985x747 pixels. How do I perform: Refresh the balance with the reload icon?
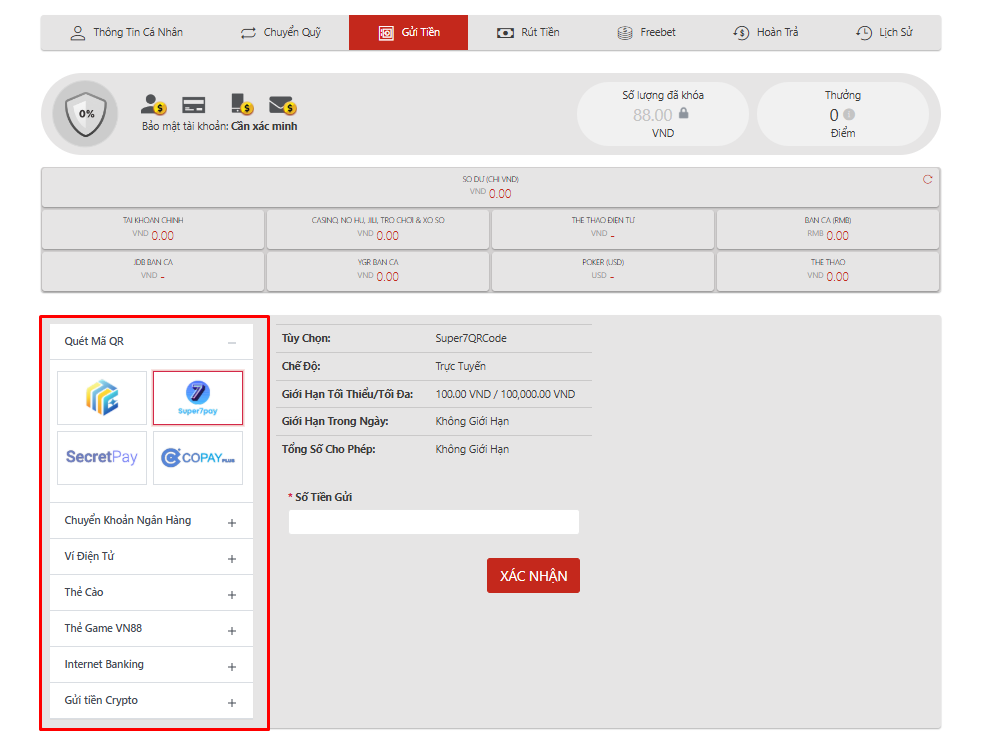coord(927,180)
